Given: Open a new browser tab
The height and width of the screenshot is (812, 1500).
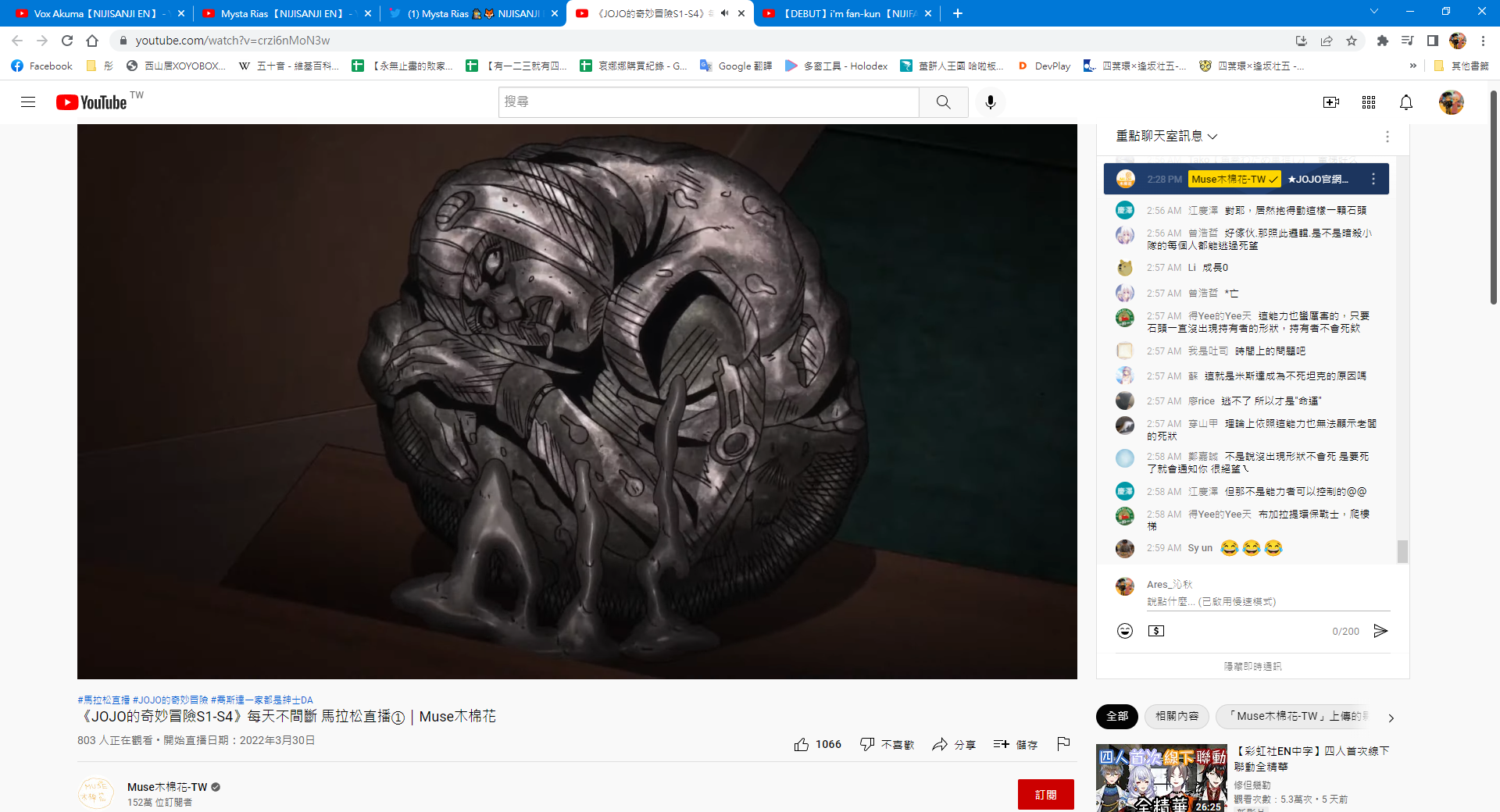Looking at the screenshot, I should [958, 13].
